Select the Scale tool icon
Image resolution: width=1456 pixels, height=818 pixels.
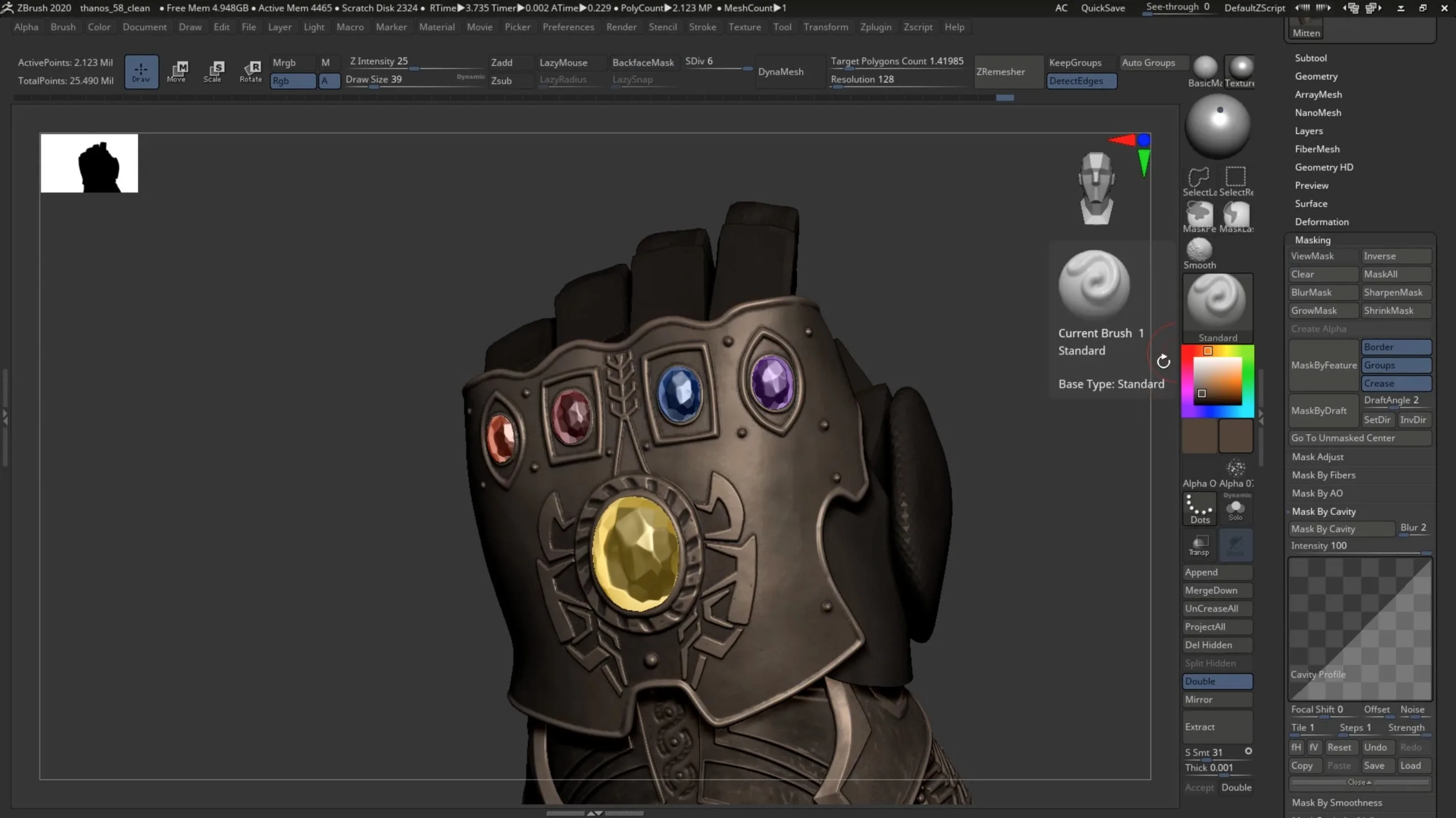coord(214,70)
